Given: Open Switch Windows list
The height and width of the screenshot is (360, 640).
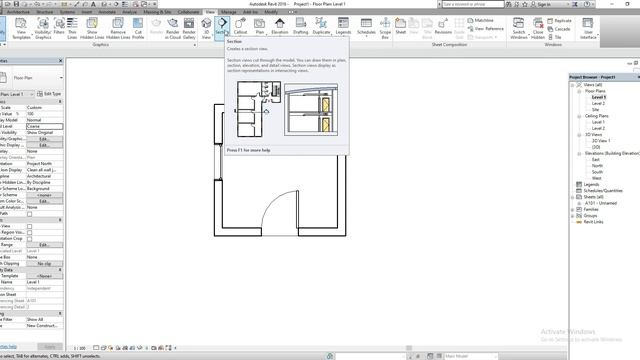Looking at the screenshot, I should click(519, 28).
